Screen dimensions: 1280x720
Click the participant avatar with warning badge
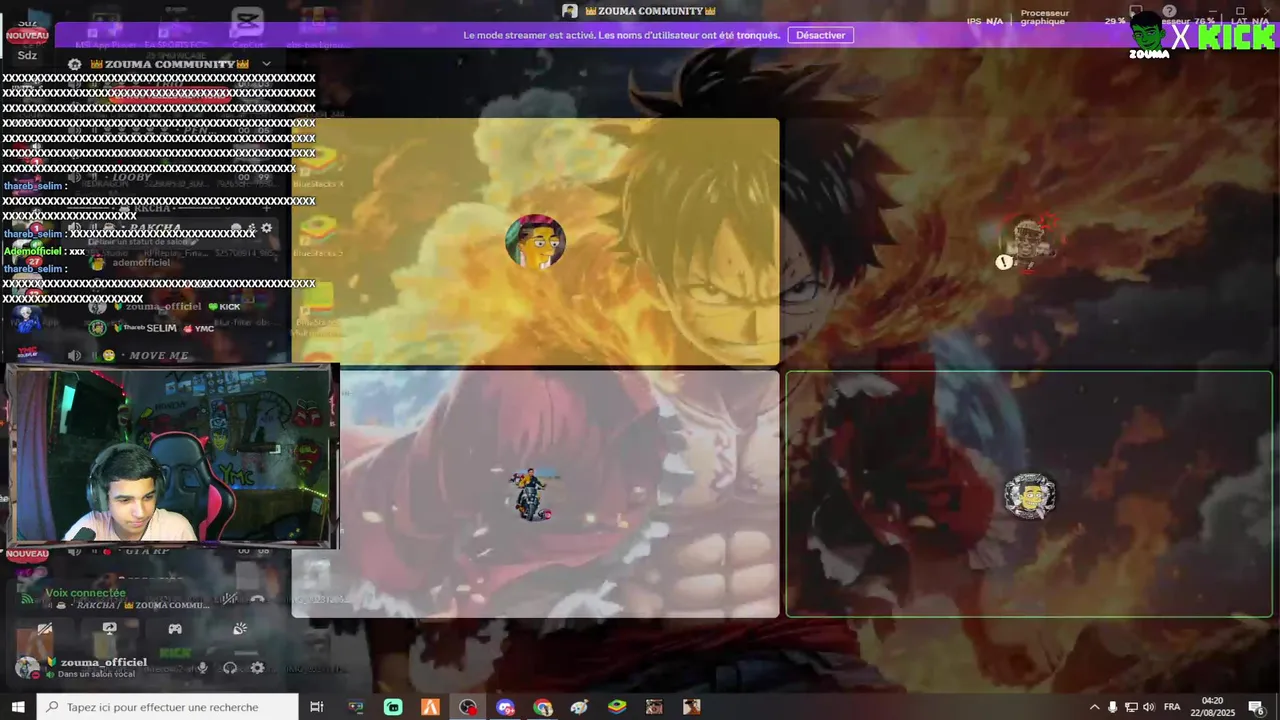point(1029,241)
